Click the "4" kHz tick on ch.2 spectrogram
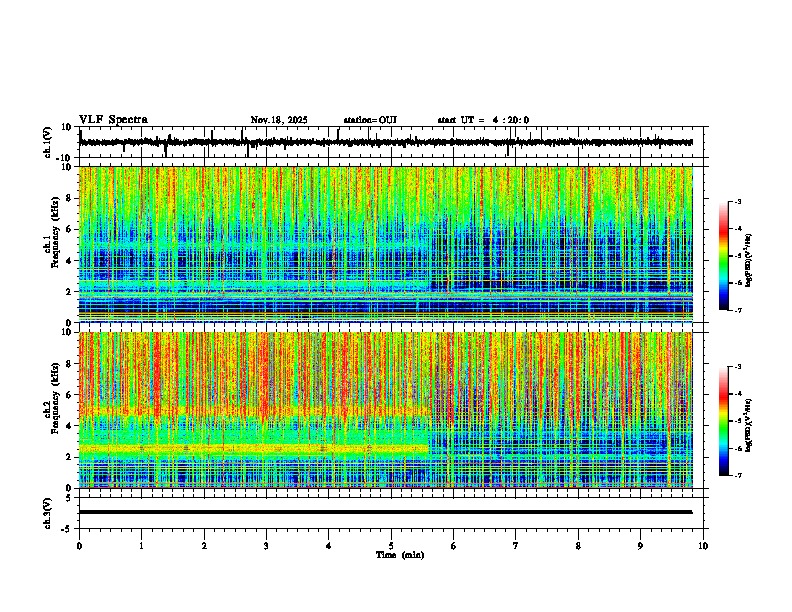Viewport: 792px width, 612px height. point(70,426)
